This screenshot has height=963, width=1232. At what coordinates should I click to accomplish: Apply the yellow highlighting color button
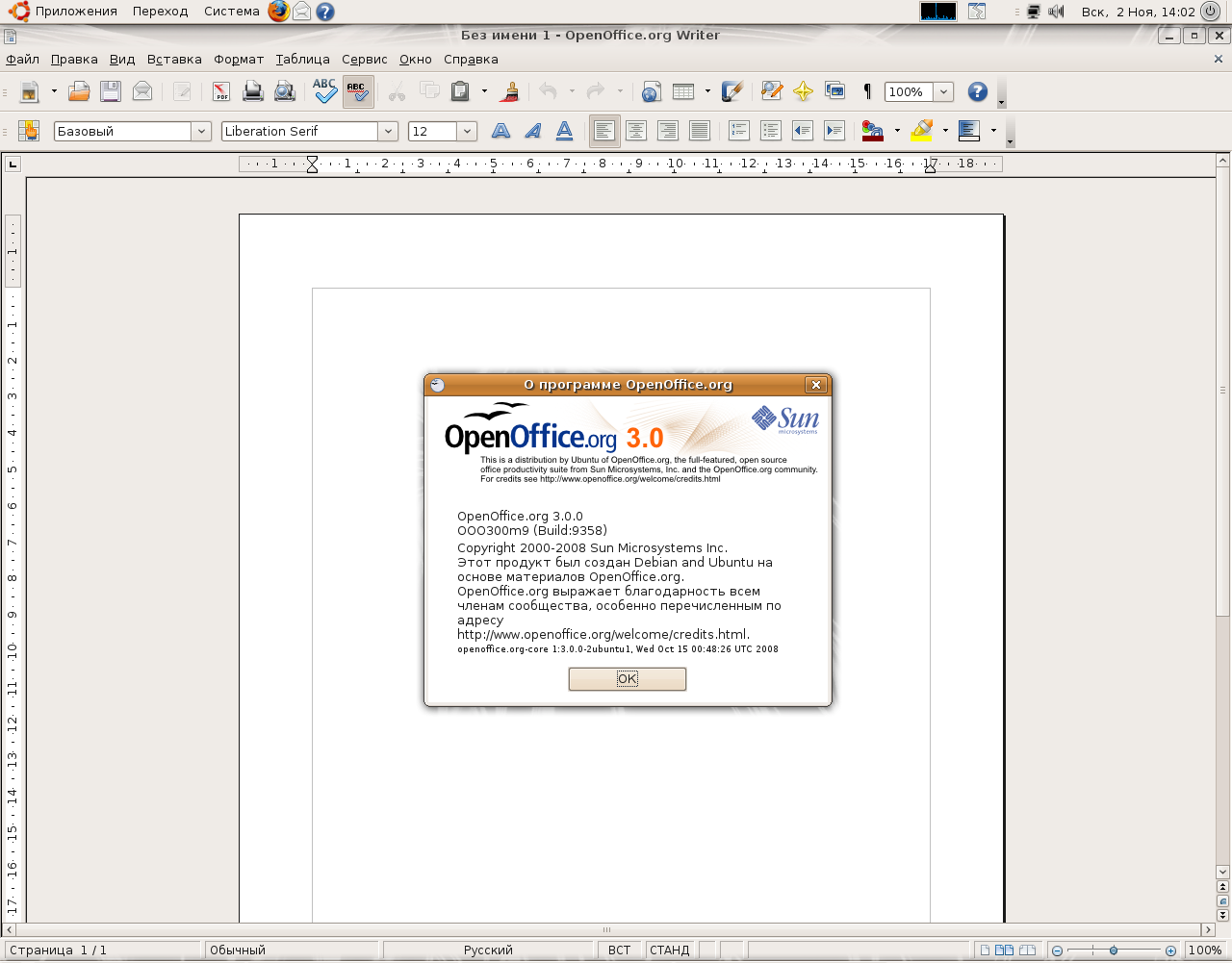(x=922, y=131)
